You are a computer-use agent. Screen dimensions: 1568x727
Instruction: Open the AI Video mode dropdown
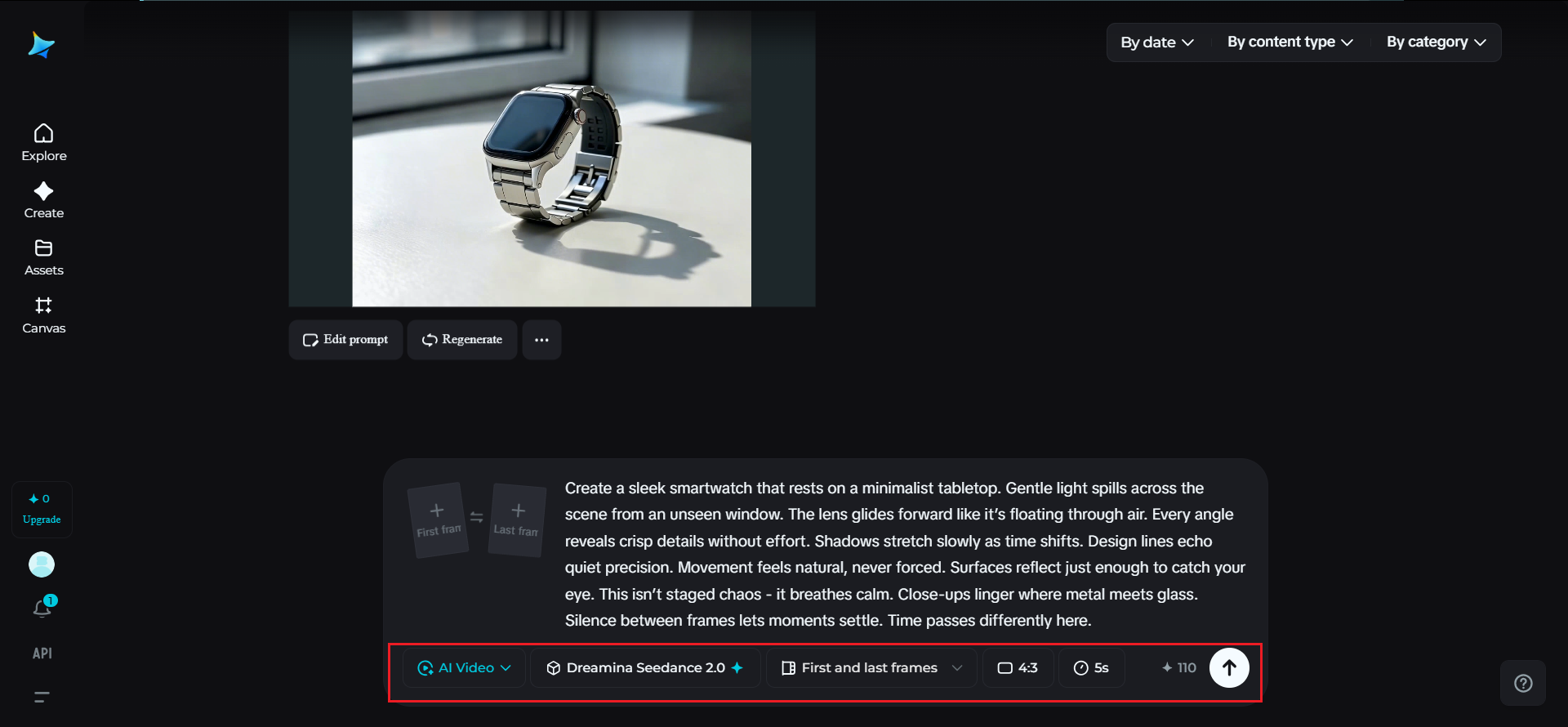(x=465, y=668)
